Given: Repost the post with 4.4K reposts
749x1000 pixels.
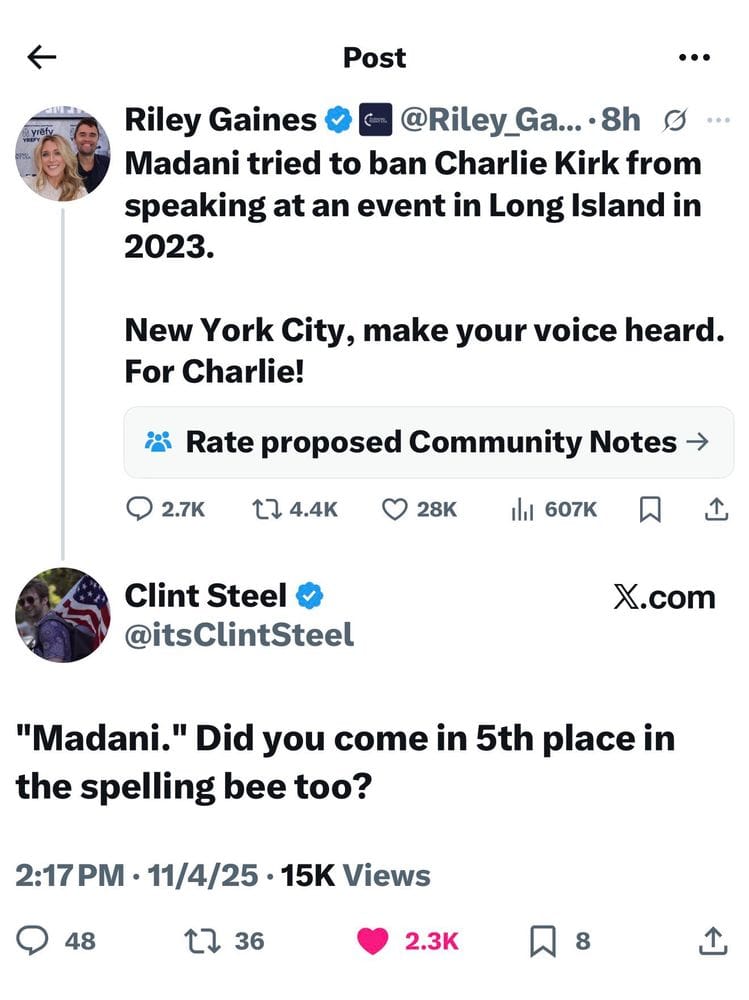Looking at the screenshot, I should pyautogui.click(x=266, y=509).
